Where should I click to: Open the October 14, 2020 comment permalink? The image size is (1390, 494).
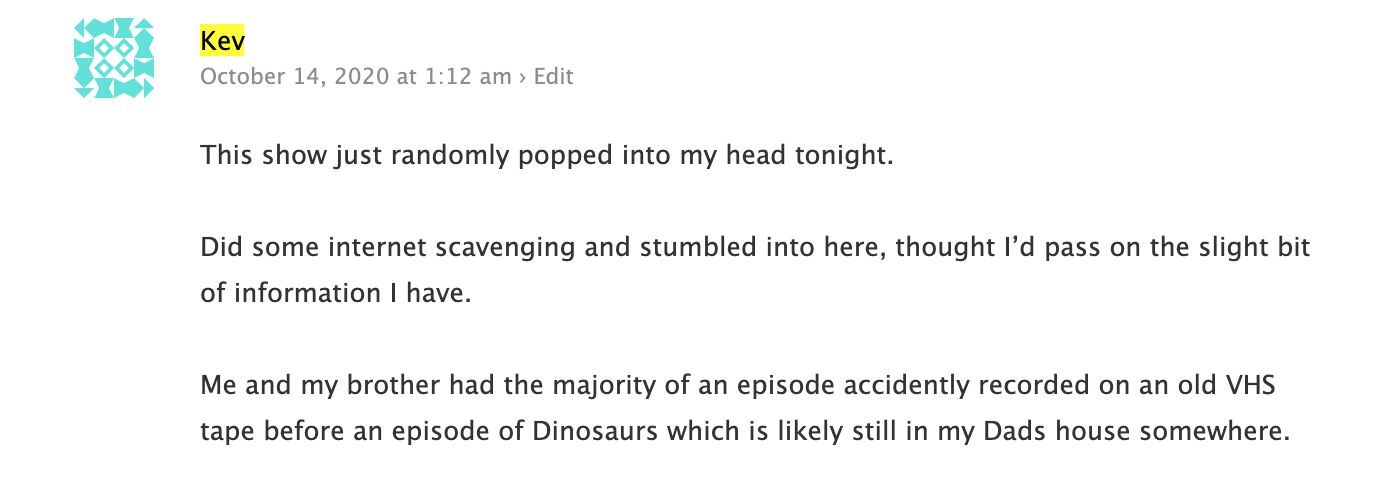point(355,77)
